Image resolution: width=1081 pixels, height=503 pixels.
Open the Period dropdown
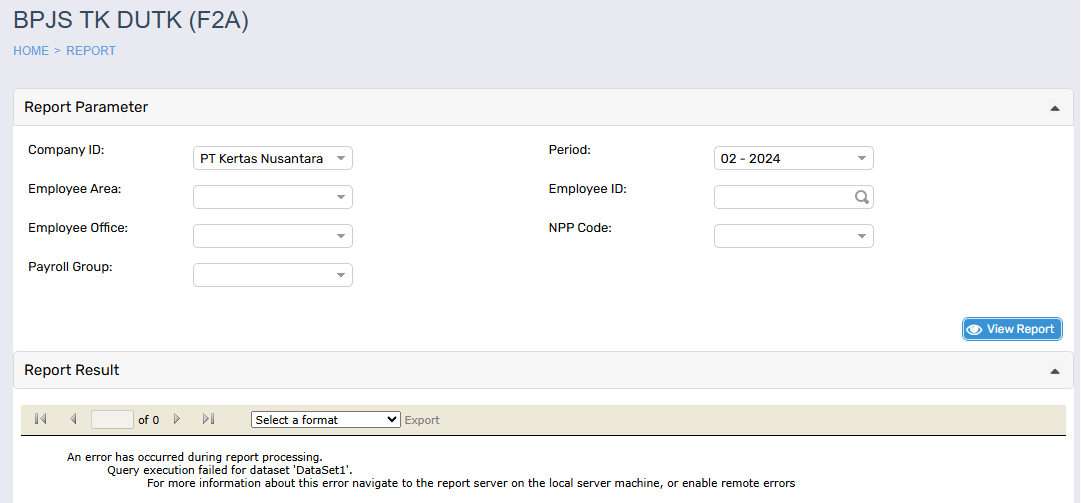(x=793, y=158)
